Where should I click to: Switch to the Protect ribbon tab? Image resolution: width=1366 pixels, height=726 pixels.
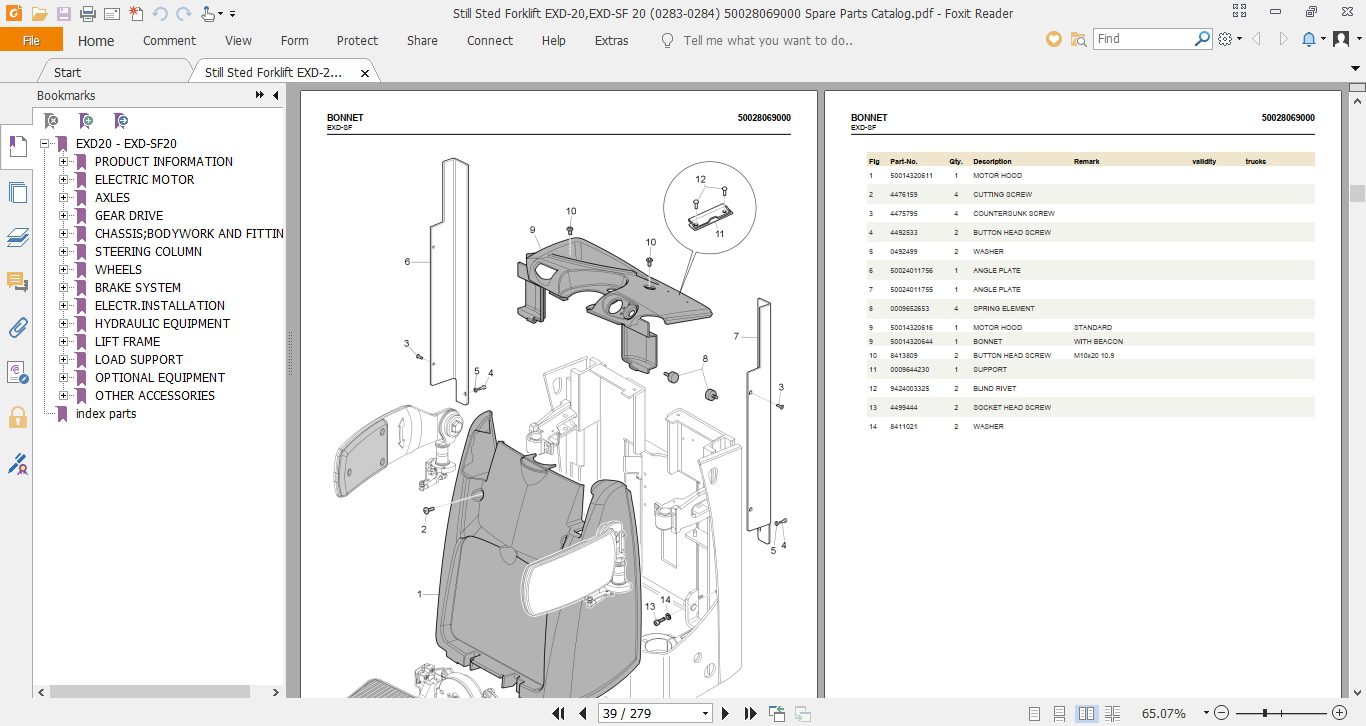[357, 41]
